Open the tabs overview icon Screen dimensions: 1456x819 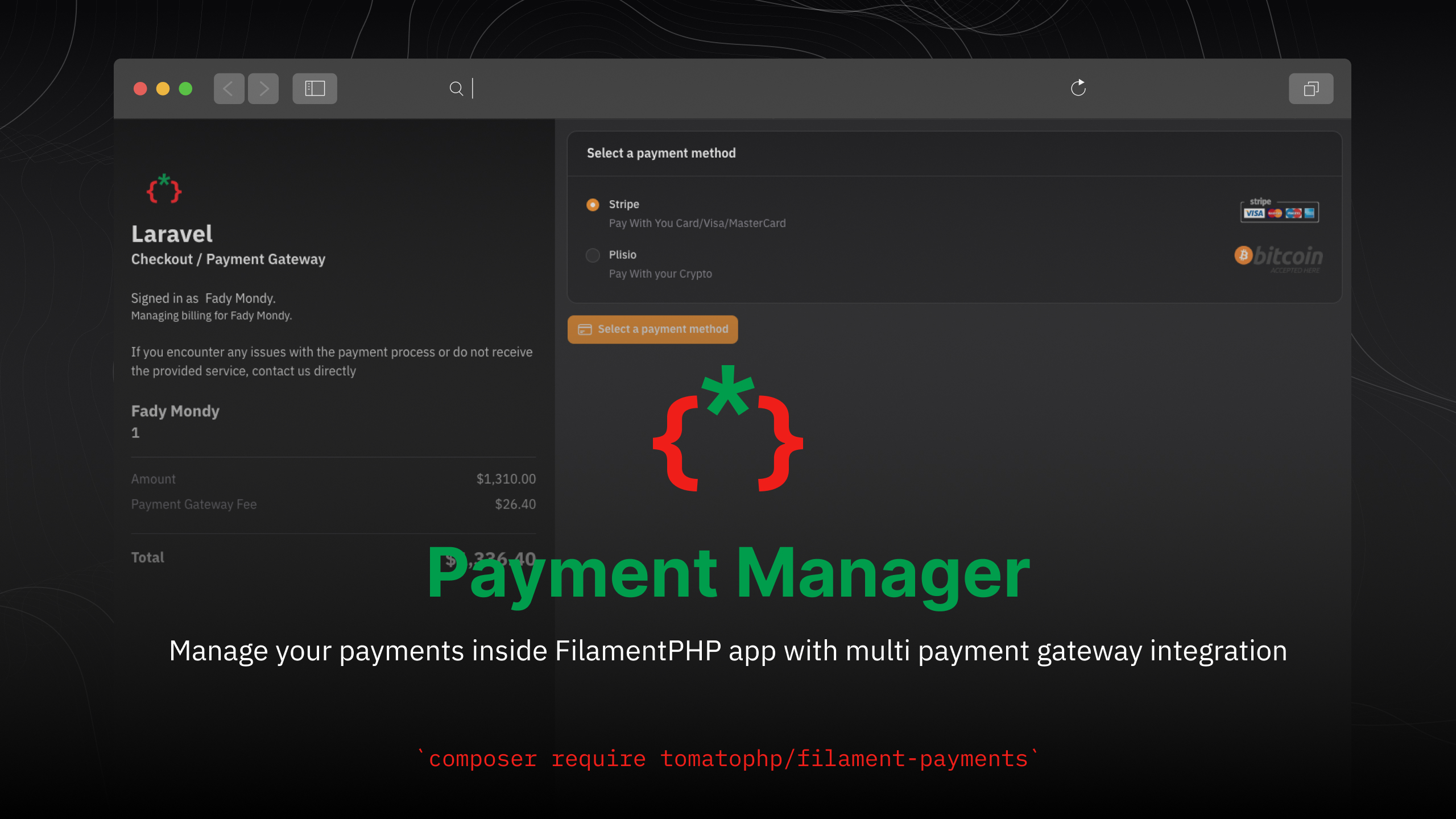point(1310,89)
